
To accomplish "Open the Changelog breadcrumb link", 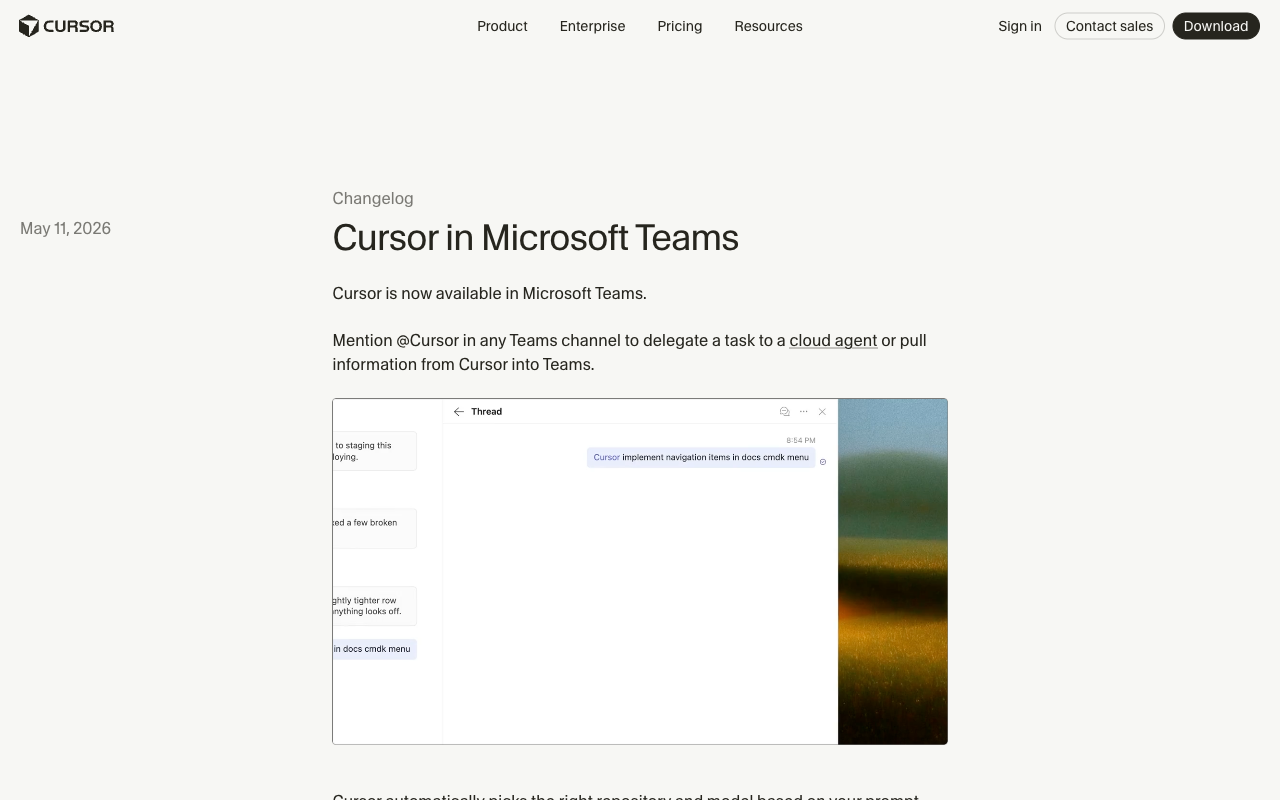I will click(x=373, y=198).
